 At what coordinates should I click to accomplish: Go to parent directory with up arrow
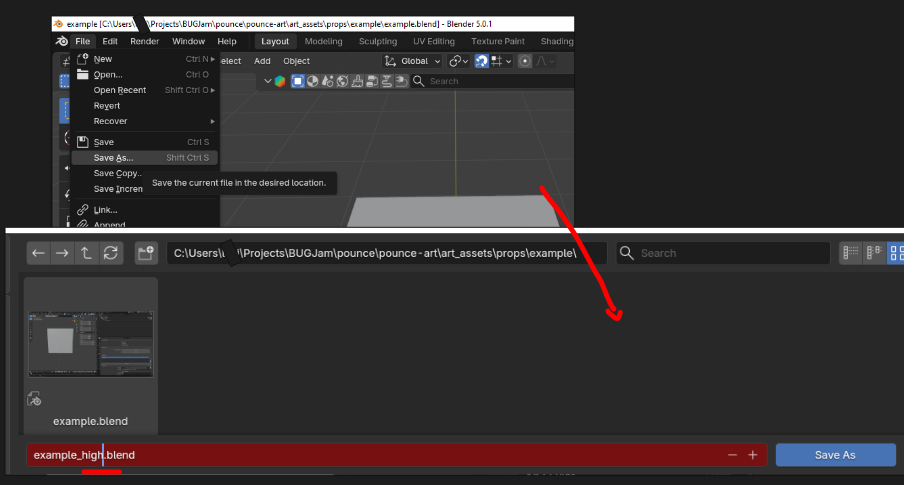click(x=86, y=253)
